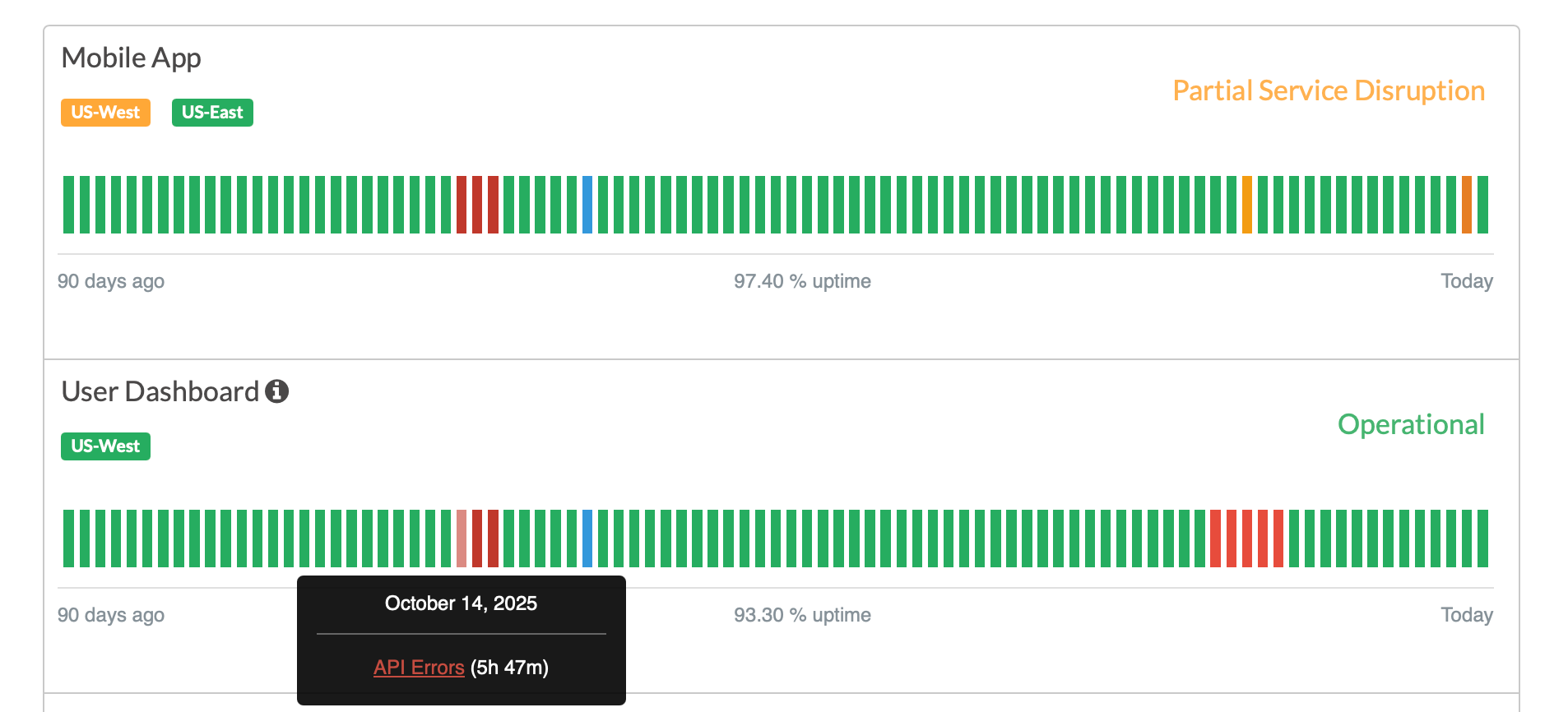Open the API Errors incident link
1568x712 pixels.
(419, 667)
